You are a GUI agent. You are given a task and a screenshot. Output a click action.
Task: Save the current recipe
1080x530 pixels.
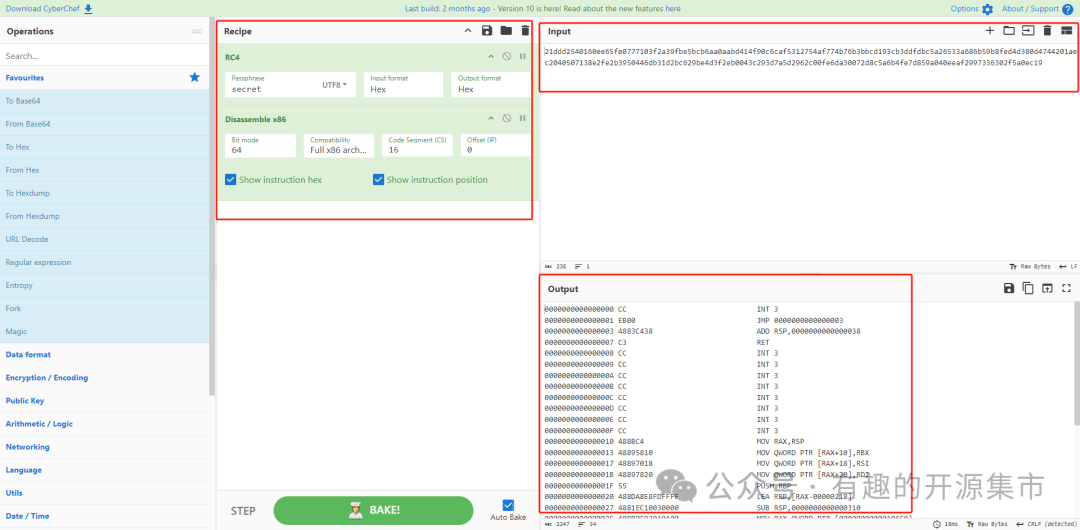[x=487, y=31]
